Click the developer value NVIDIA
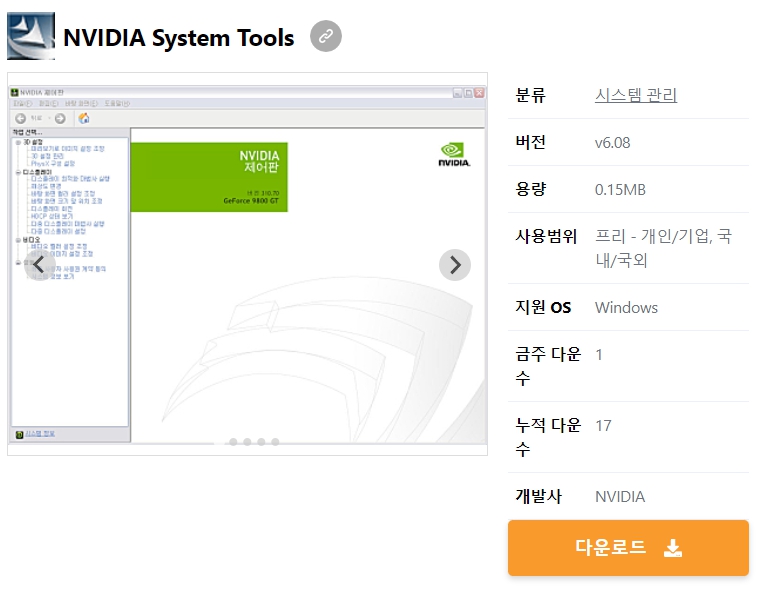 pyautogui.click(x=620, y=497)
